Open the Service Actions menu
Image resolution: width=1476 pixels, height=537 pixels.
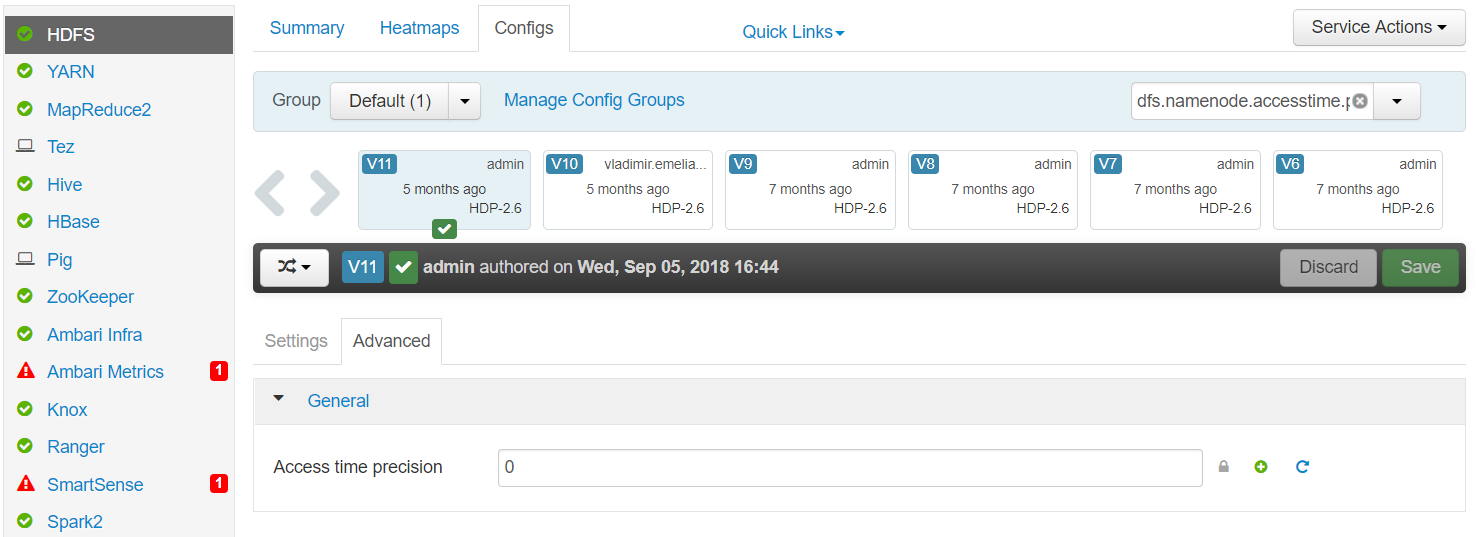(x=1379, y=28)
